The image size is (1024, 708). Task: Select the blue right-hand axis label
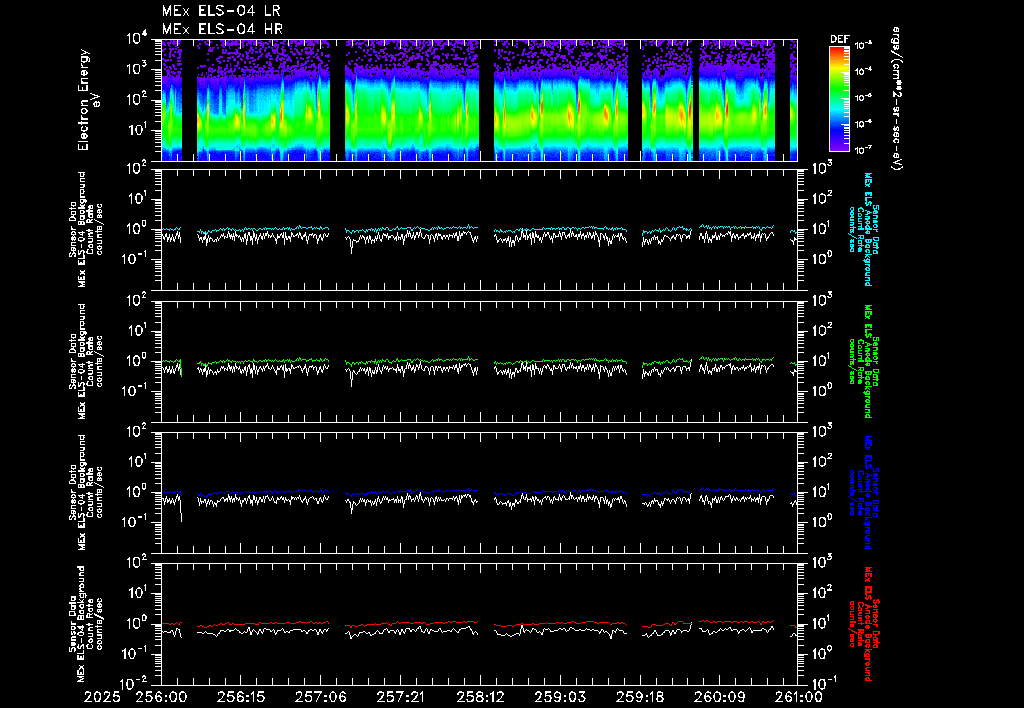click(863, 492)
